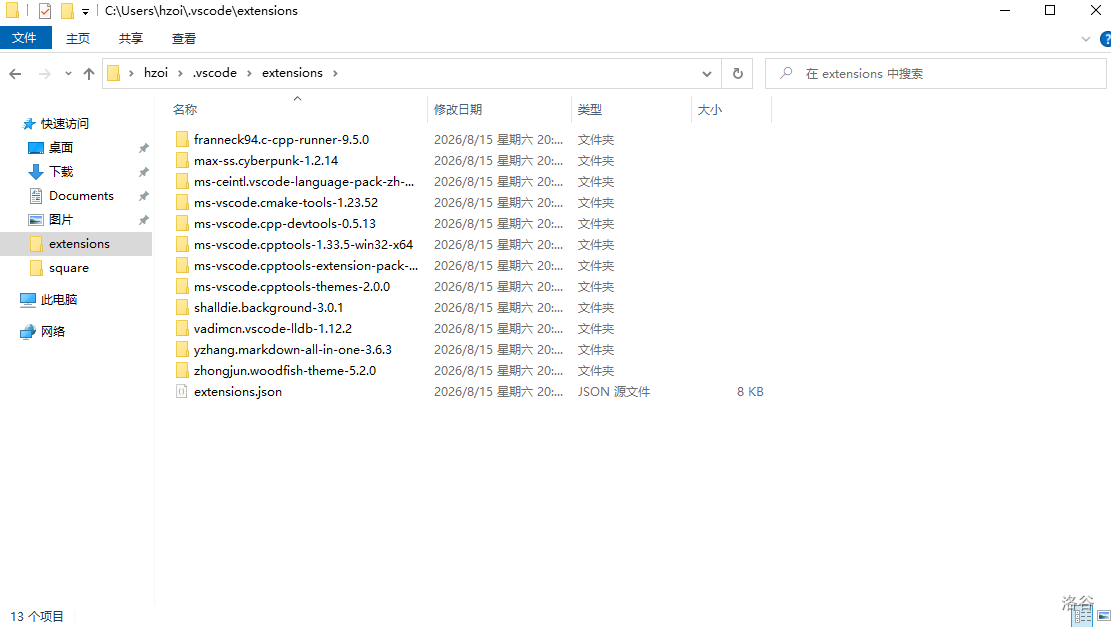
Task: Click the refresh button beside address bar
Action: pyautogui.click(x=738, y=74)
